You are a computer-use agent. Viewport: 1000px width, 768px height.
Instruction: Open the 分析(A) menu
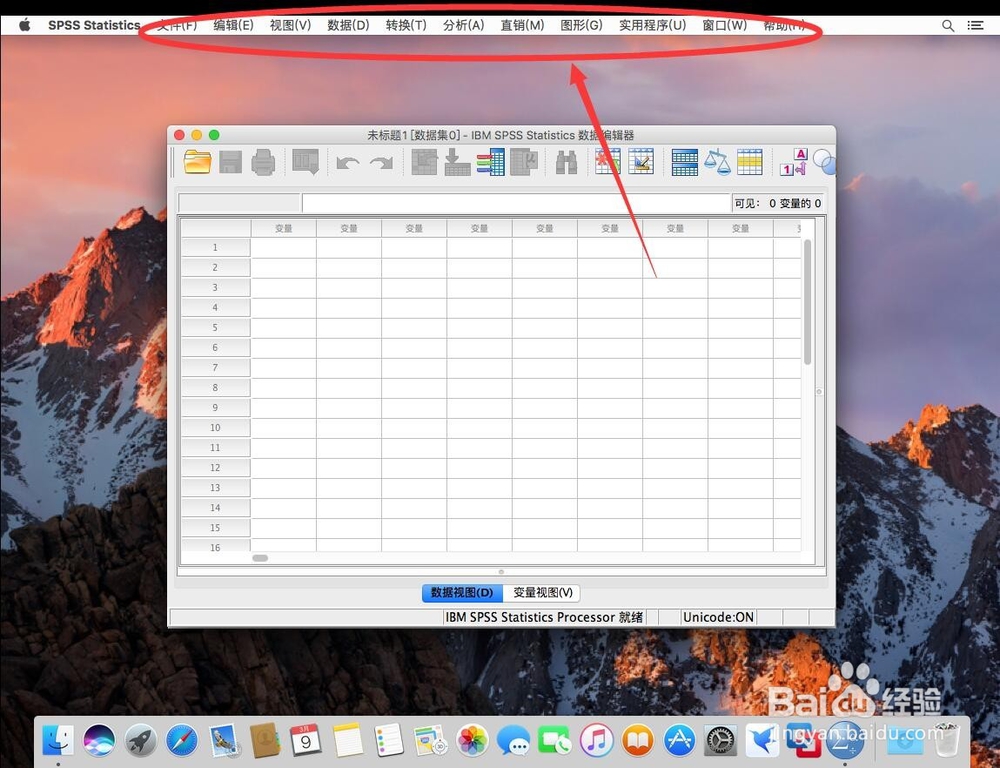(x=464, y=26)
